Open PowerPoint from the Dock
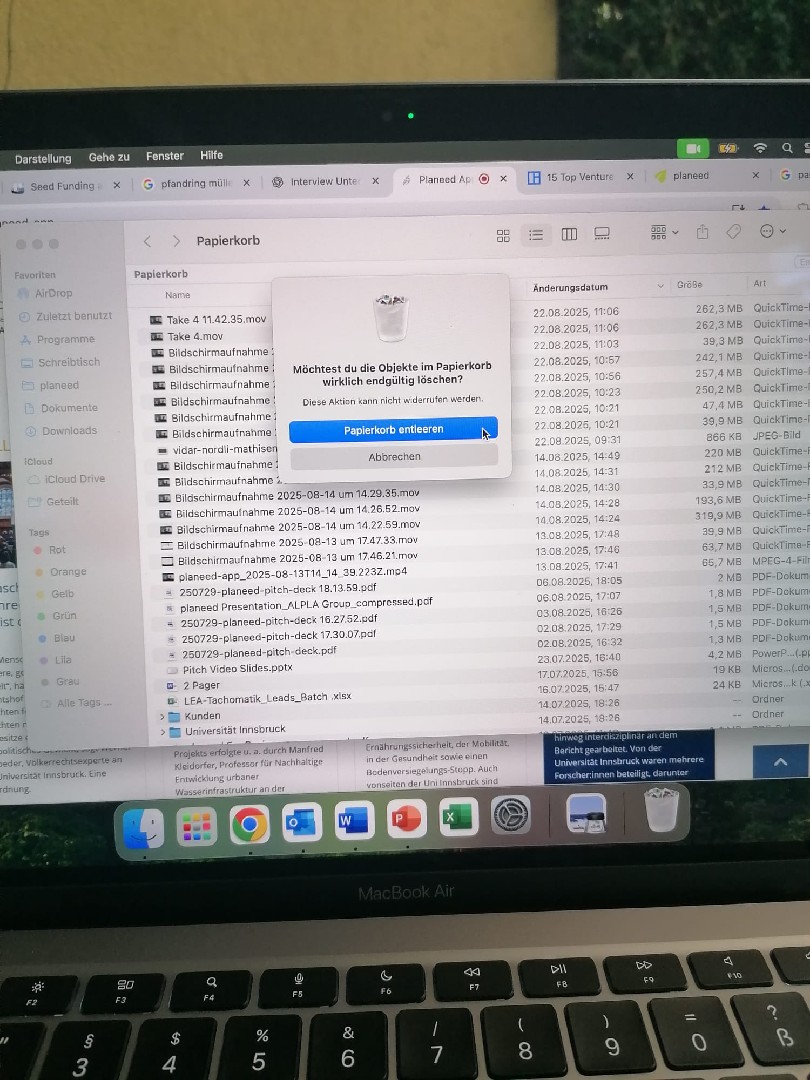Image resolution: width=810 pixels, height=1080 pixels. point(406,818)
